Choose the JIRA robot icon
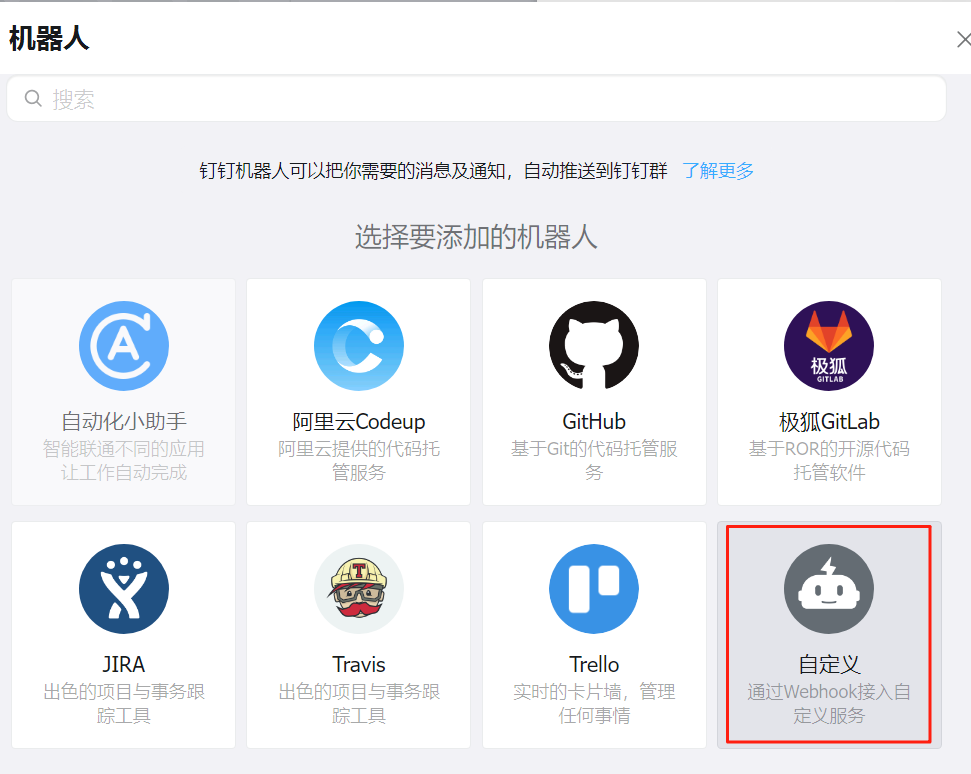The image size is (971, 774). (x=124, y=589)
